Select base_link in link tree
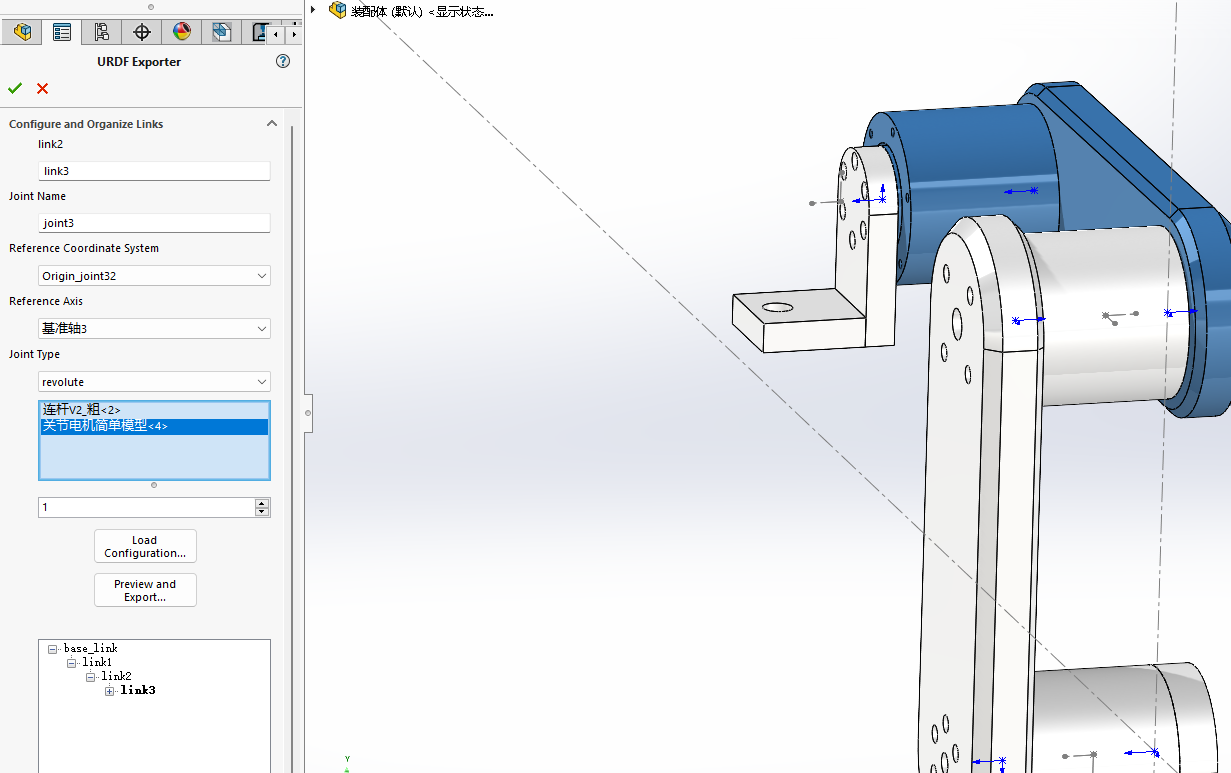 click(x=90, y=648)
